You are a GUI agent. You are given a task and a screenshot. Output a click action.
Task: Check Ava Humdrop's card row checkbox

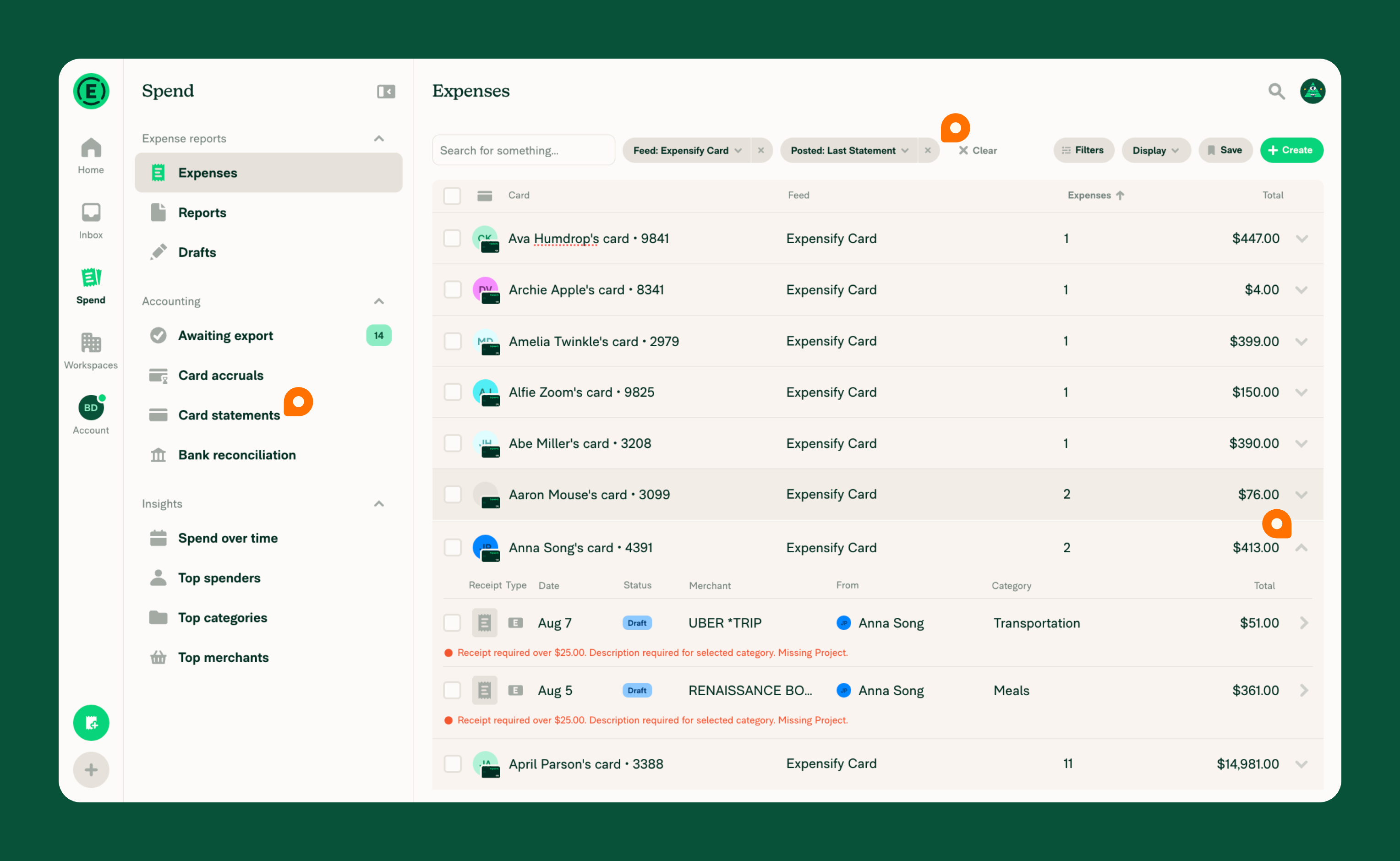452,239
